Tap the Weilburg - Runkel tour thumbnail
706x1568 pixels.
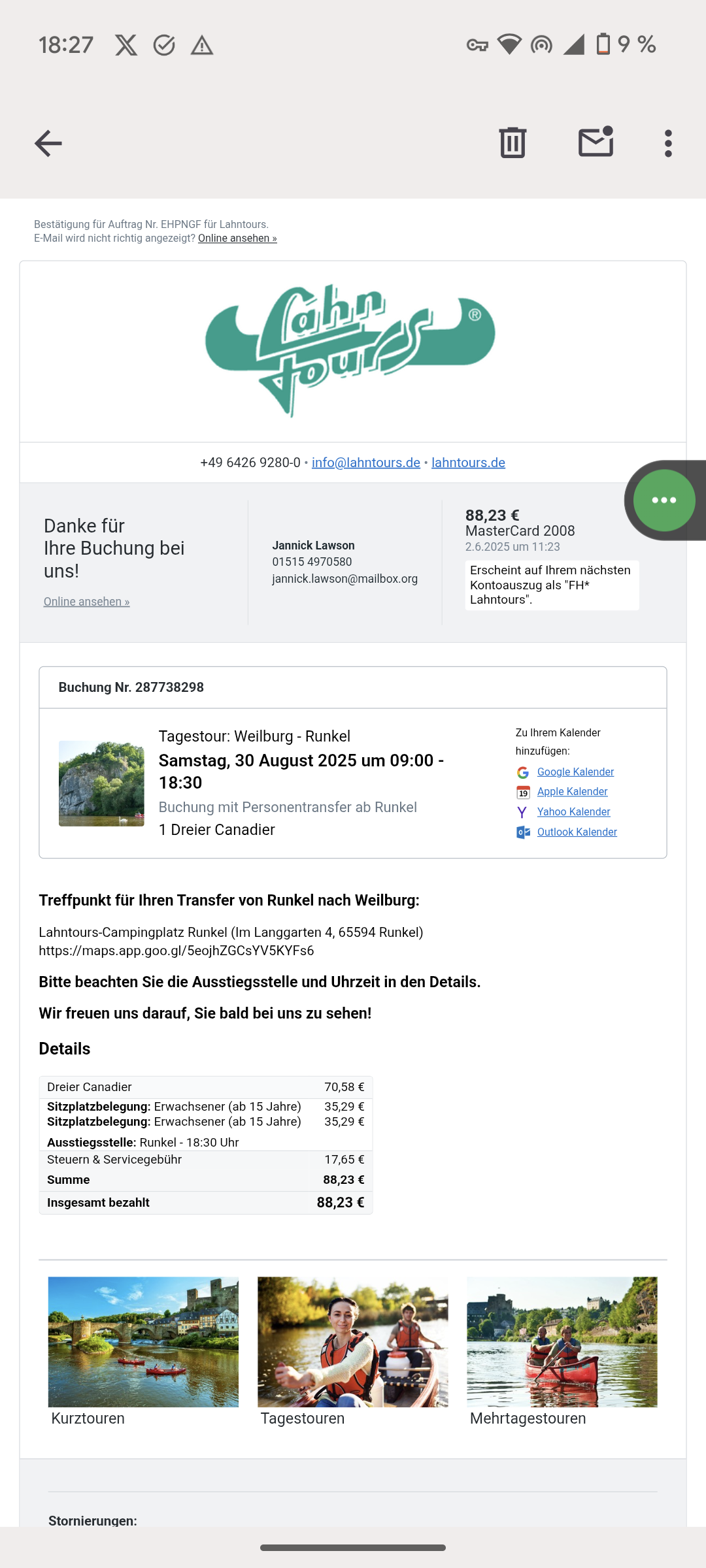click(x=101, y=783)
